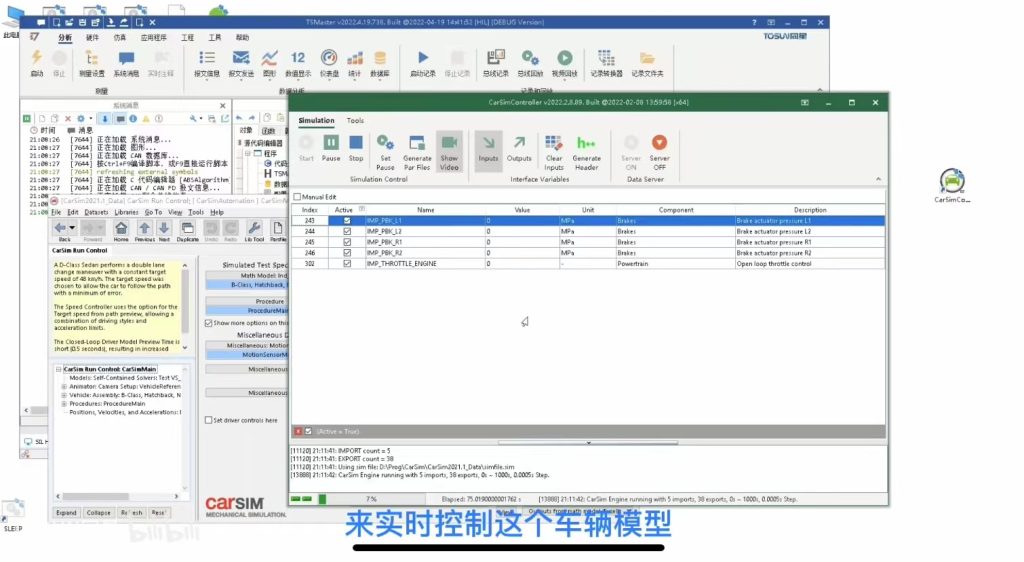Screen dimensions: 1024x562
Task: Open the statistics bar chart icon
Action: point(355,63)
